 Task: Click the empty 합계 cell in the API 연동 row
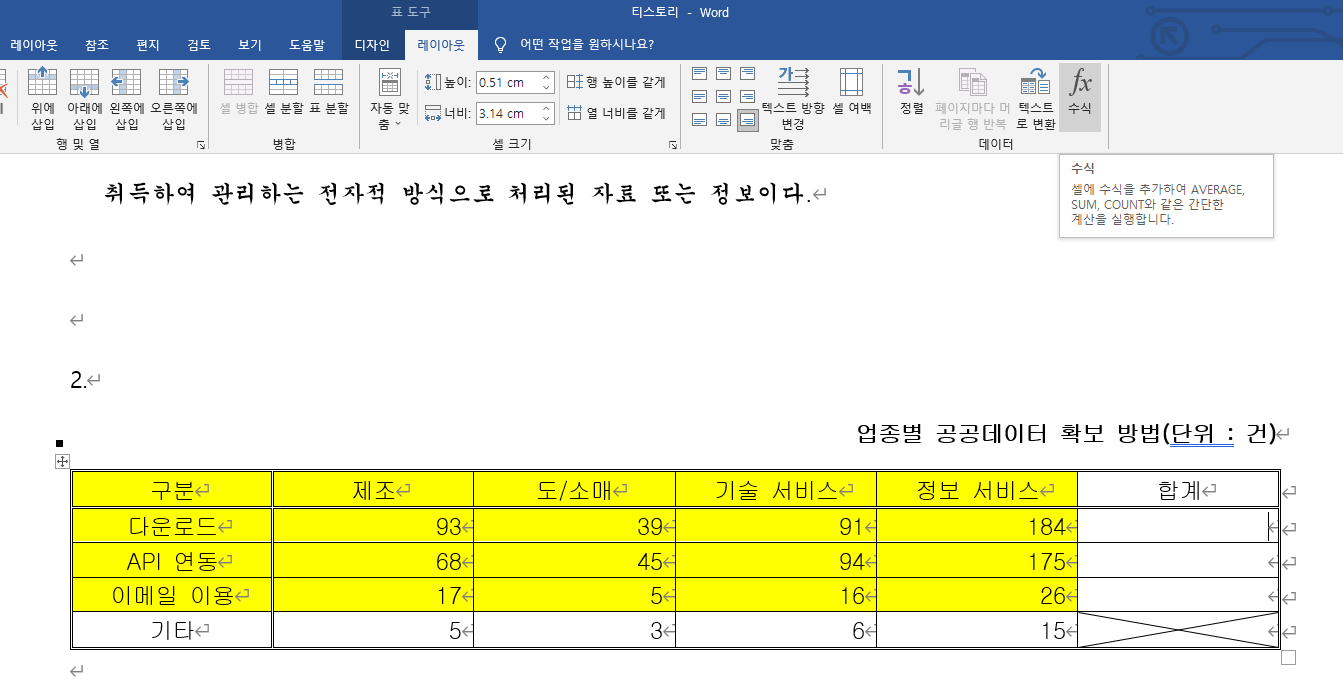(x=1178, y=561)
